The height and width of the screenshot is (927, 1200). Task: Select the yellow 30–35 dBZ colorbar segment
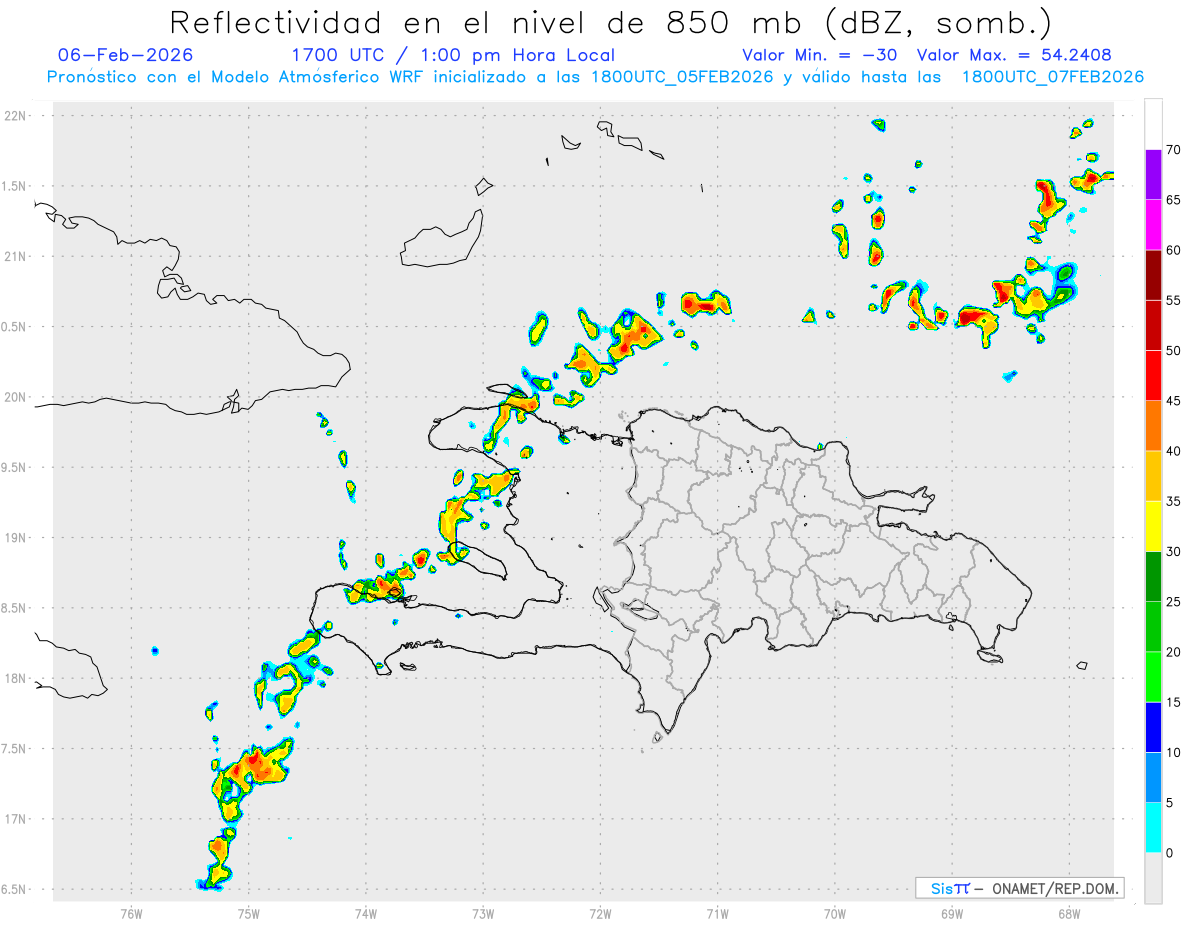click(1153, 526)
